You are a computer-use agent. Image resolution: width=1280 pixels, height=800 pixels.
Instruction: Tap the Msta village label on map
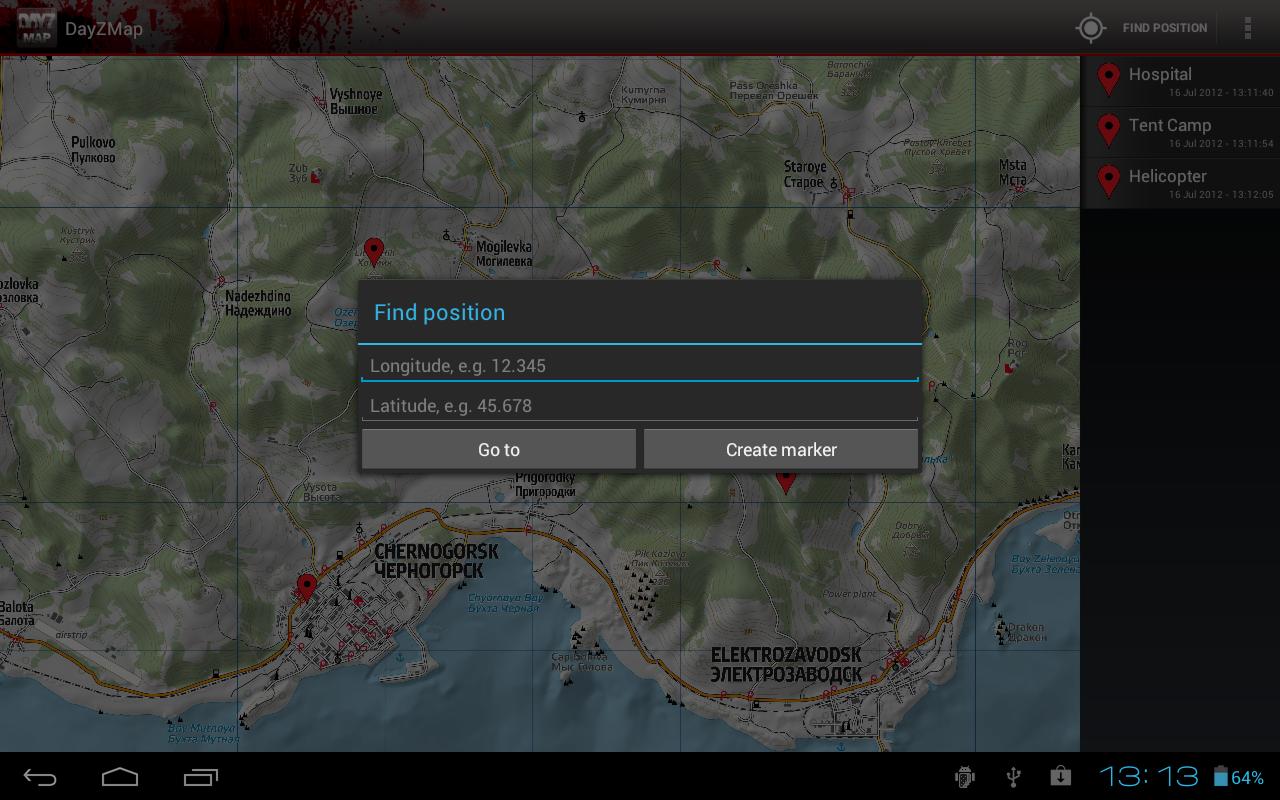tap(1013, 172)
